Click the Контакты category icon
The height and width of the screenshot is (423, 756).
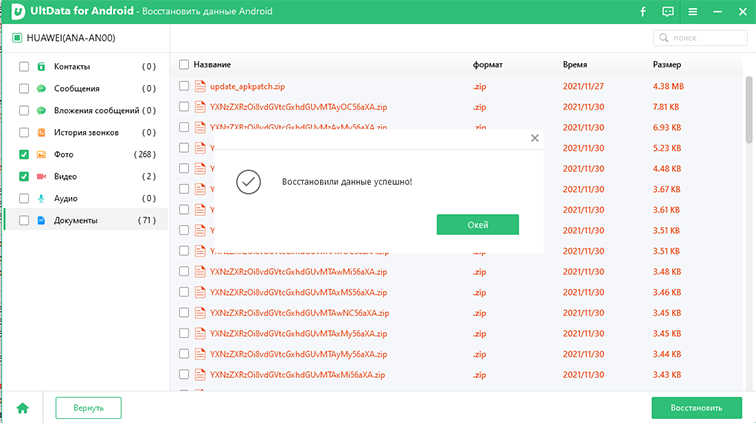click(x=42, y=66)
